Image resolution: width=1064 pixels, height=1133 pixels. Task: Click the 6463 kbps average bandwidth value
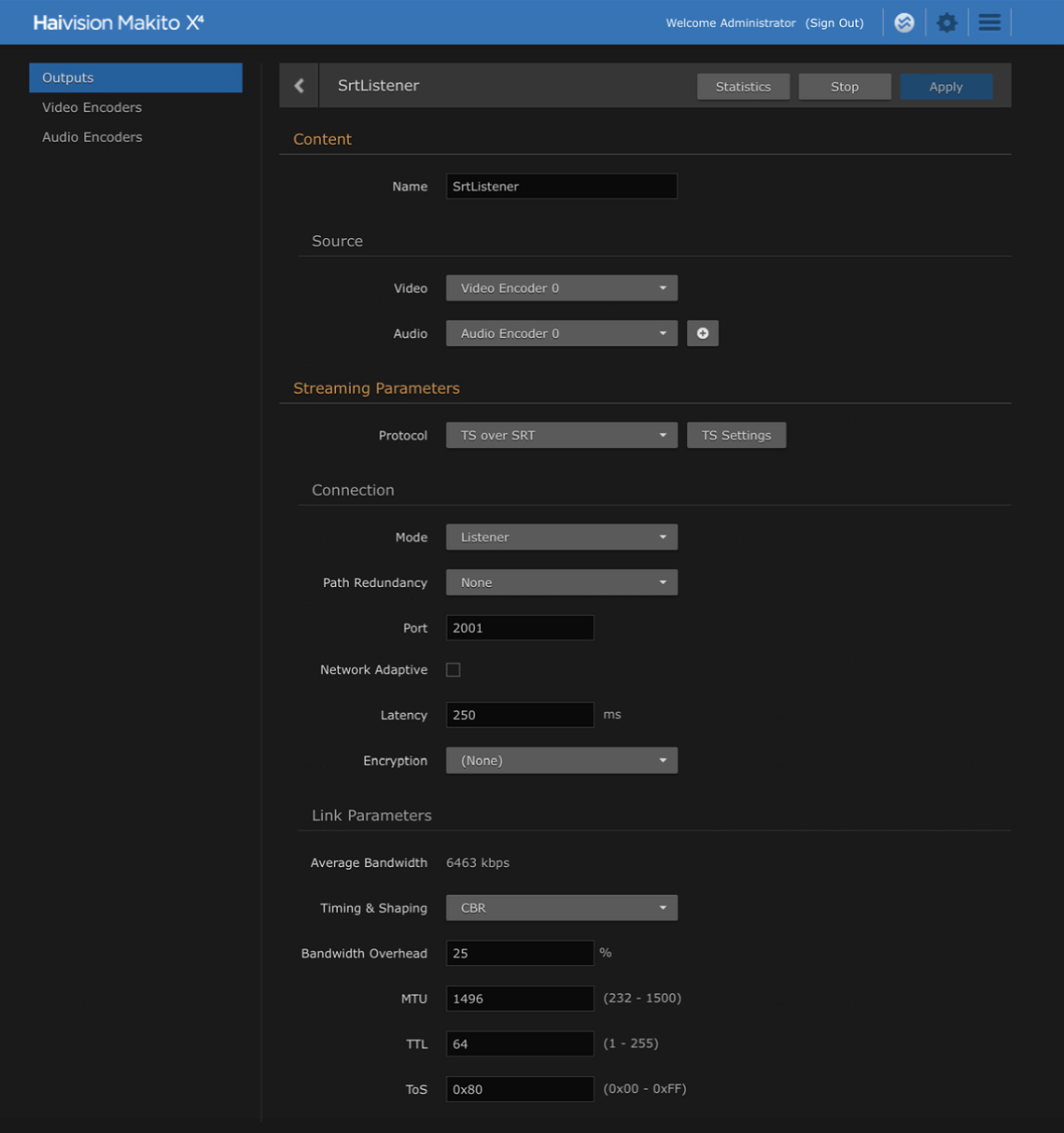tap(478, 862)
